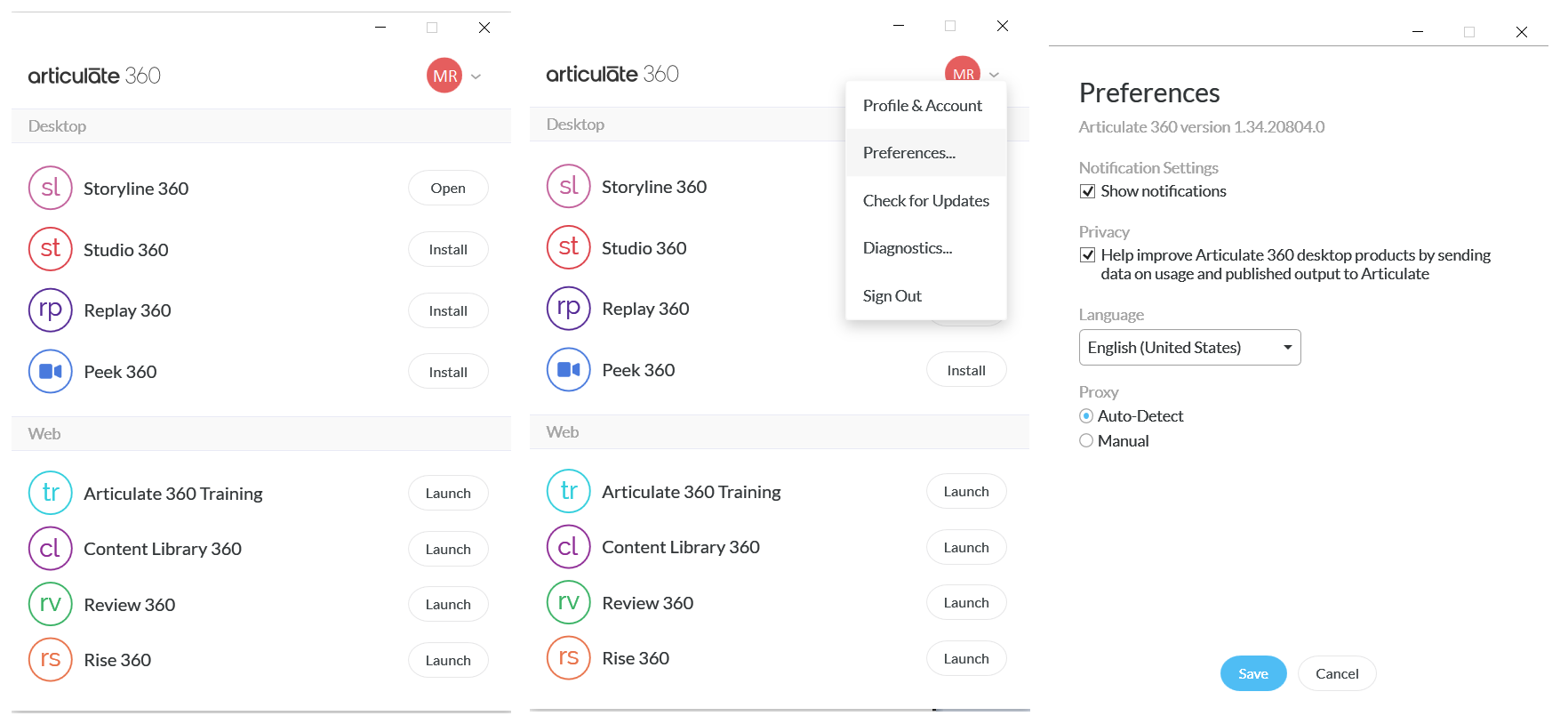Collapse the account menu chevron in the middle window
This screenshot has height=724, width=1568.
tap(995, 75)
